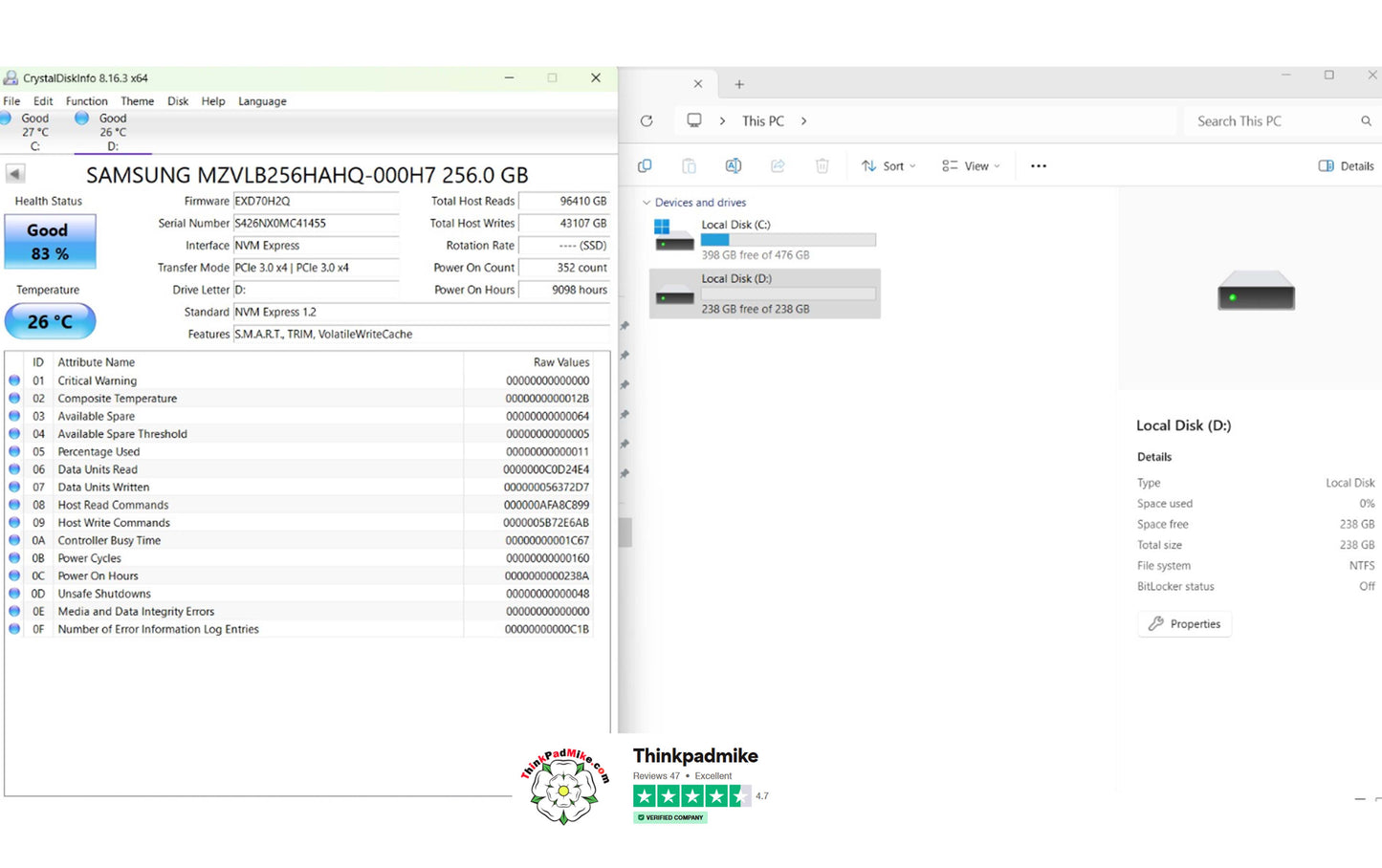Click the Rename icon in Explorer toolbar

tap(734, 166)
